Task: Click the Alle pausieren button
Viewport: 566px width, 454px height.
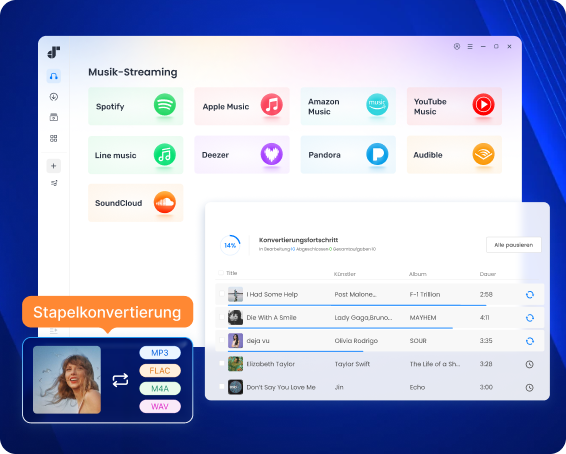Action: point(514,245)
